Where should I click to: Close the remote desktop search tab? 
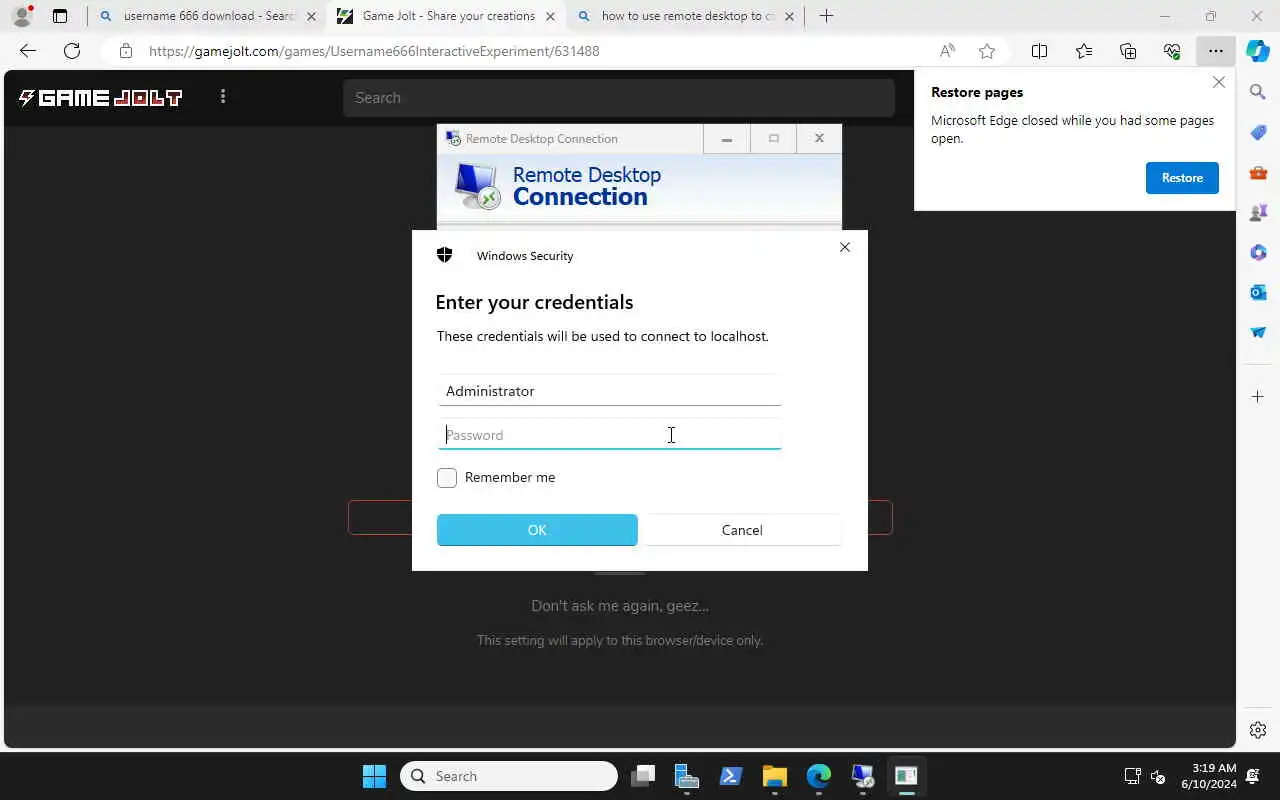coord(789,16)
